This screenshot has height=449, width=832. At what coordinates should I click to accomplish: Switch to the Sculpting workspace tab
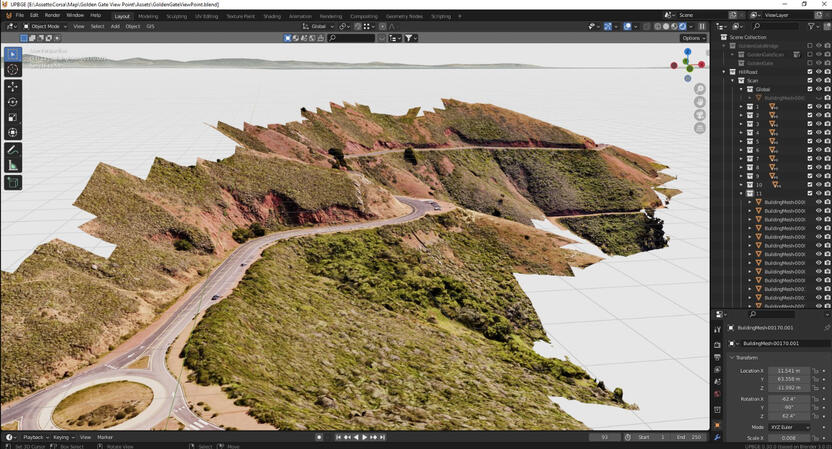176,16
